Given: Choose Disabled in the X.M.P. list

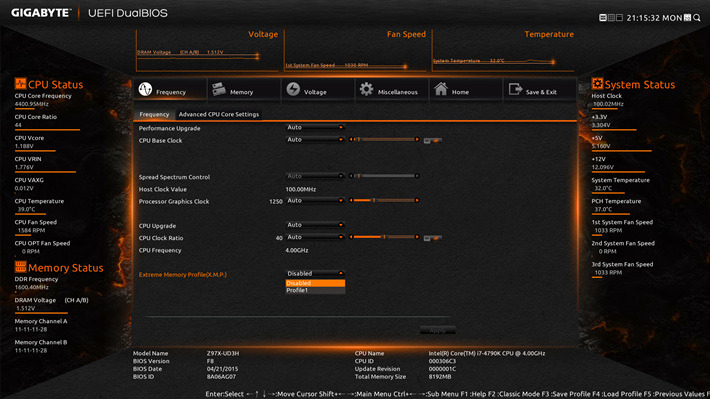Looking at the screenshot, I should pyautogui.click(x=315, y=283).
